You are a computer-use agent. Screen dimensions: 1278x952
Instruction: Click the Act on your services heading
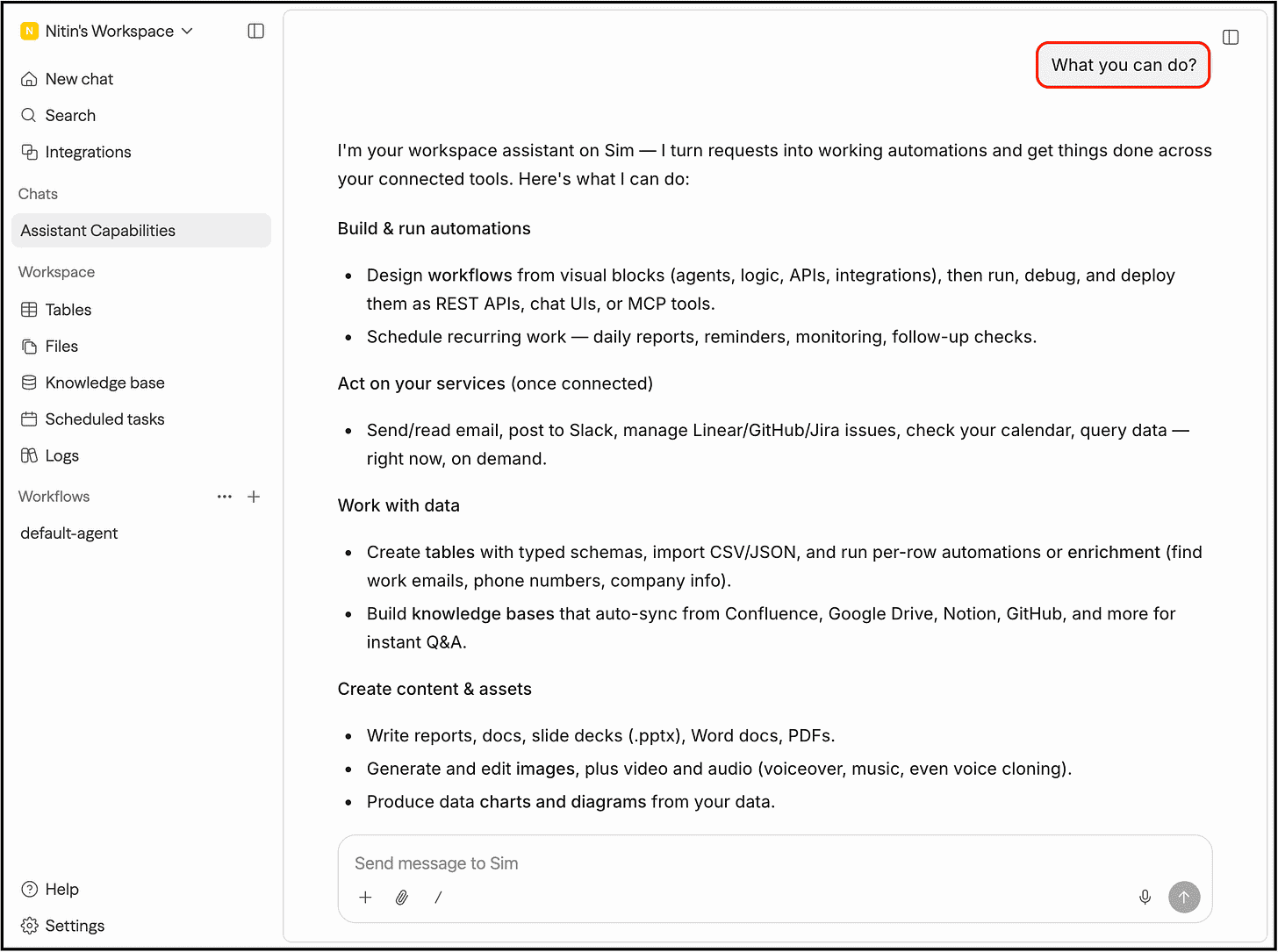[x=495, y=383]
